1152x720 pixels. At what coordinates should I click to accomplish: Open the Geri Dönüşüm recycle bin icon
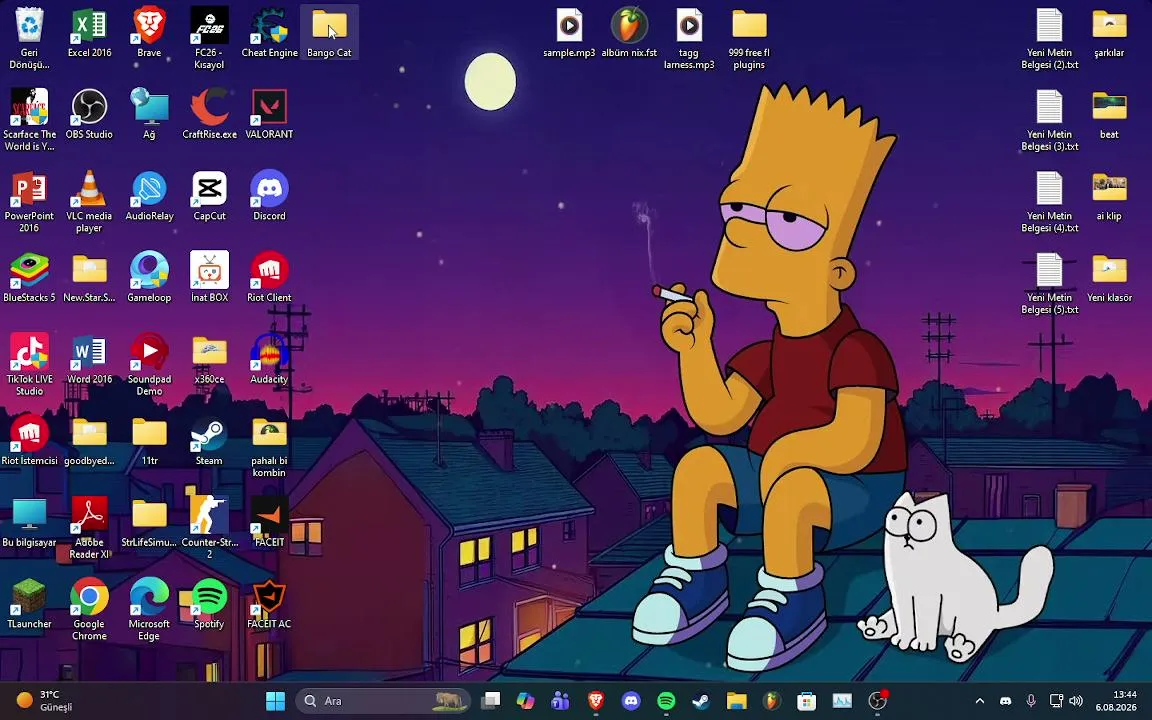[x=29, y=37]
